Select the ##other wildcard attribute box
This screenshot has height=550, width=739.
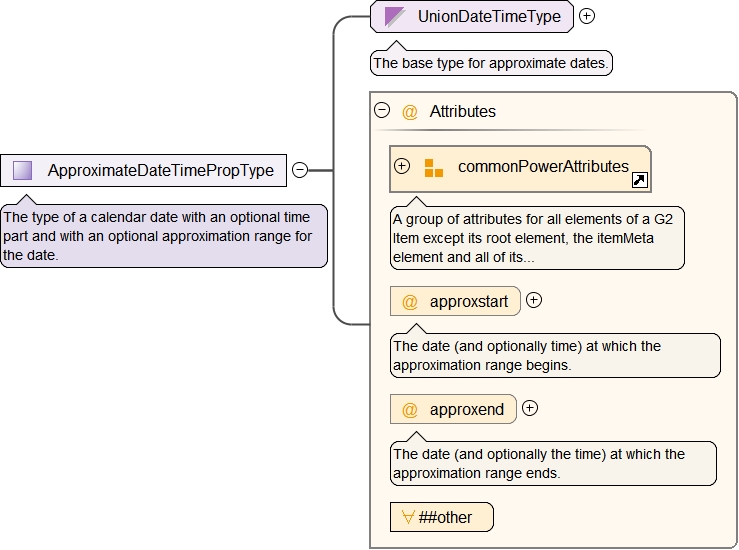pyautogui.click(x=442, y=517)
